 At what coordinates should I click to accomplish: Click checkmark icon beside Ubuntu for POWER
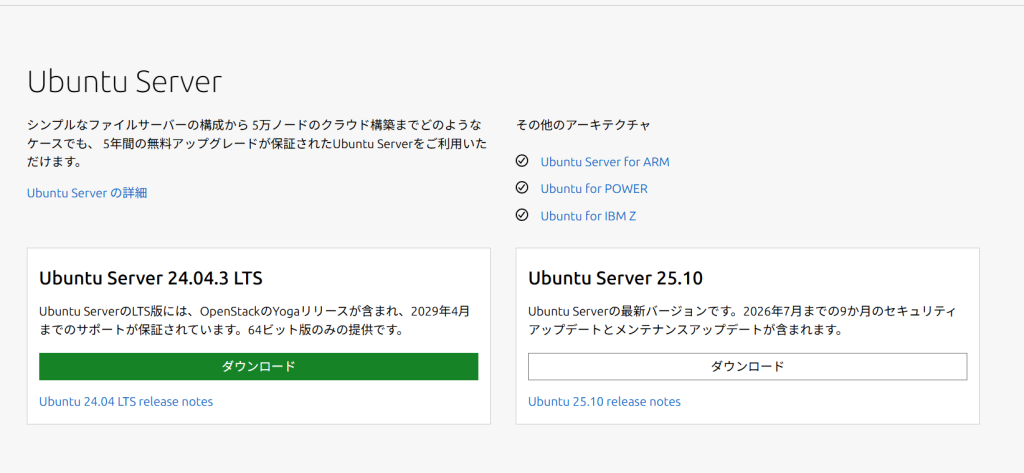click(x=521, y=188)
